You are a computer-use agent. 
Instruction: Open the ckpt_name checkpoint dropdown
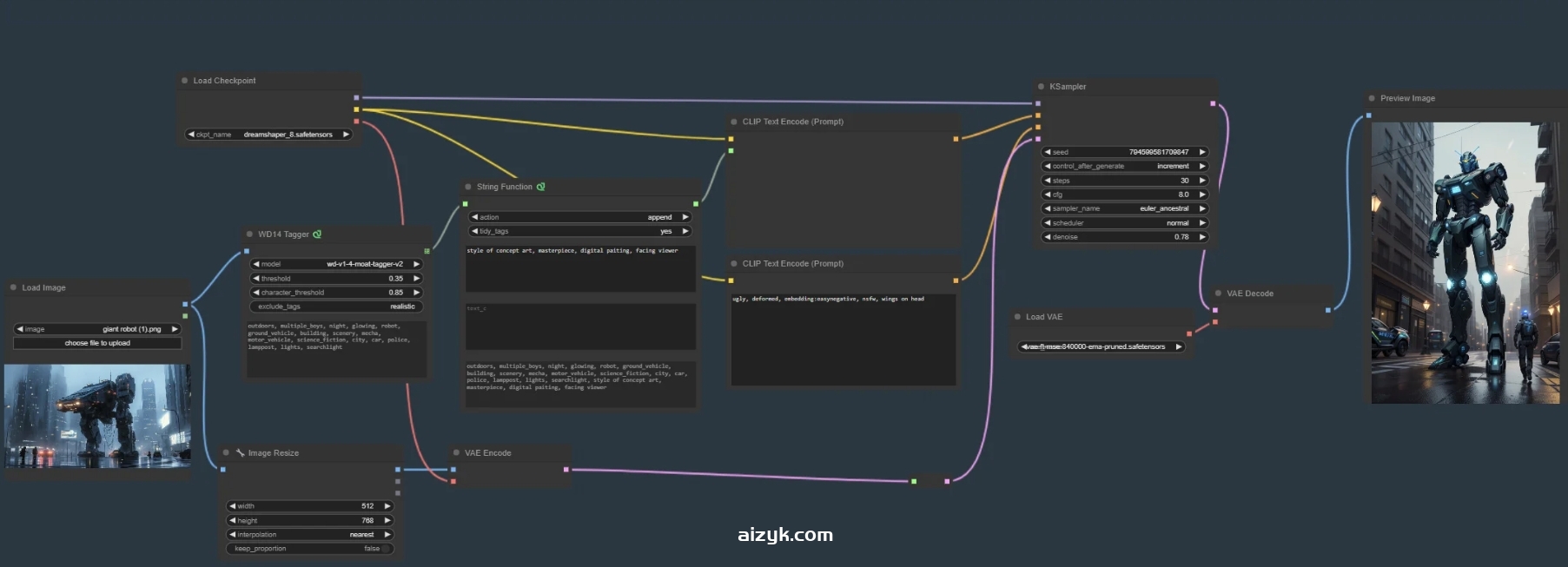[x=268, y=135]
